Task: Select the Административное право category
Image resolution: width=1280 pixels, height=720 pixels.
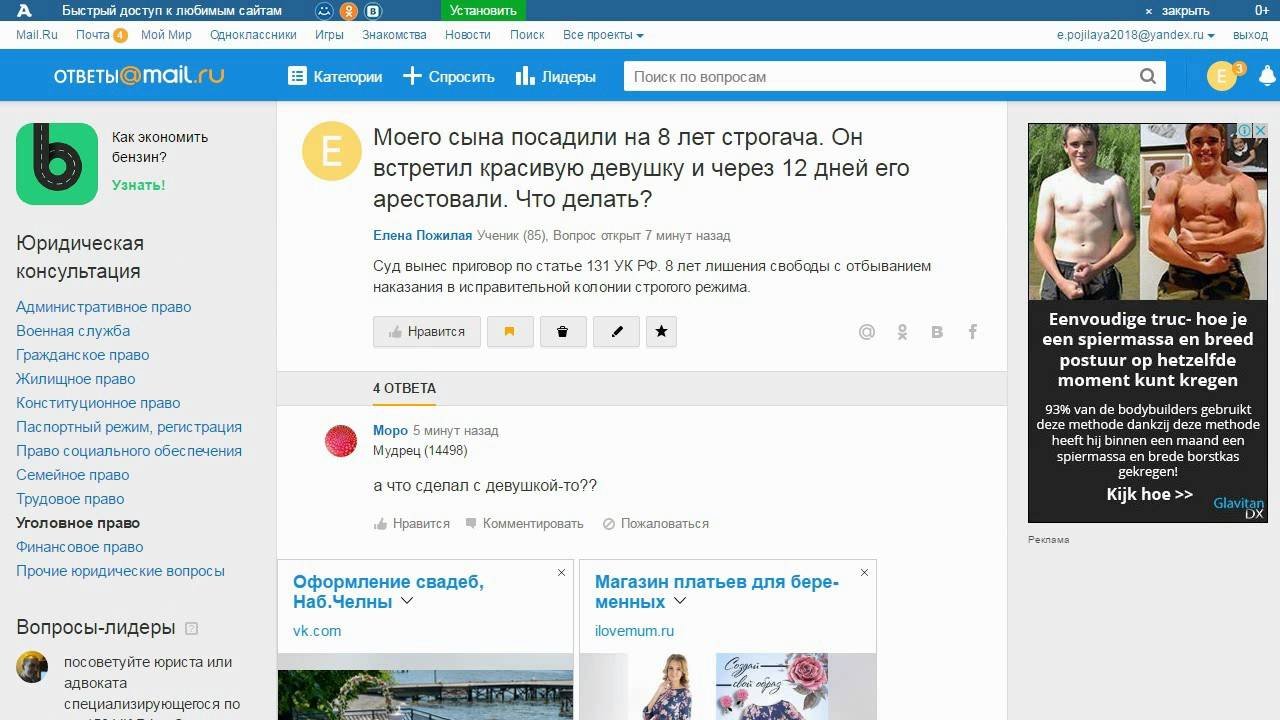Action: pyautogui.click(x=103, y=307)
